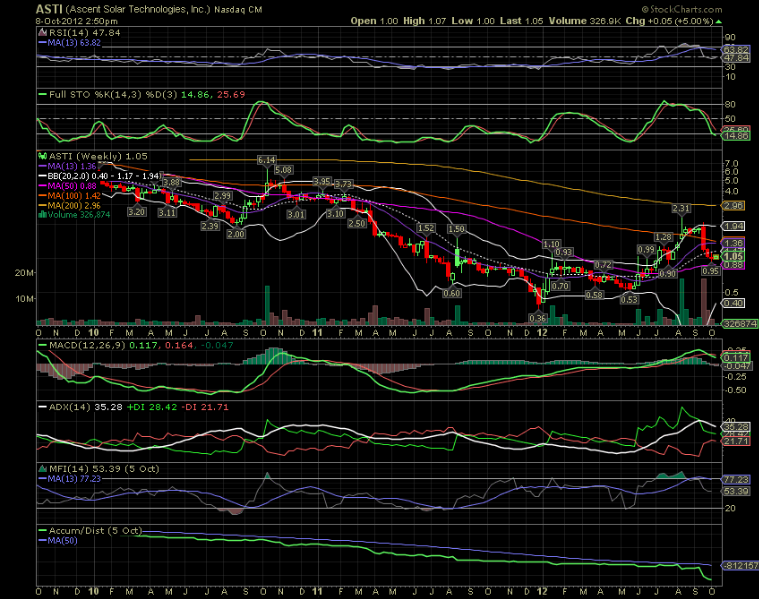Click the MFI(14) 53.39 (5 Oct) label
The height and width of the screenshot is (599, 759).
(104, 469)
